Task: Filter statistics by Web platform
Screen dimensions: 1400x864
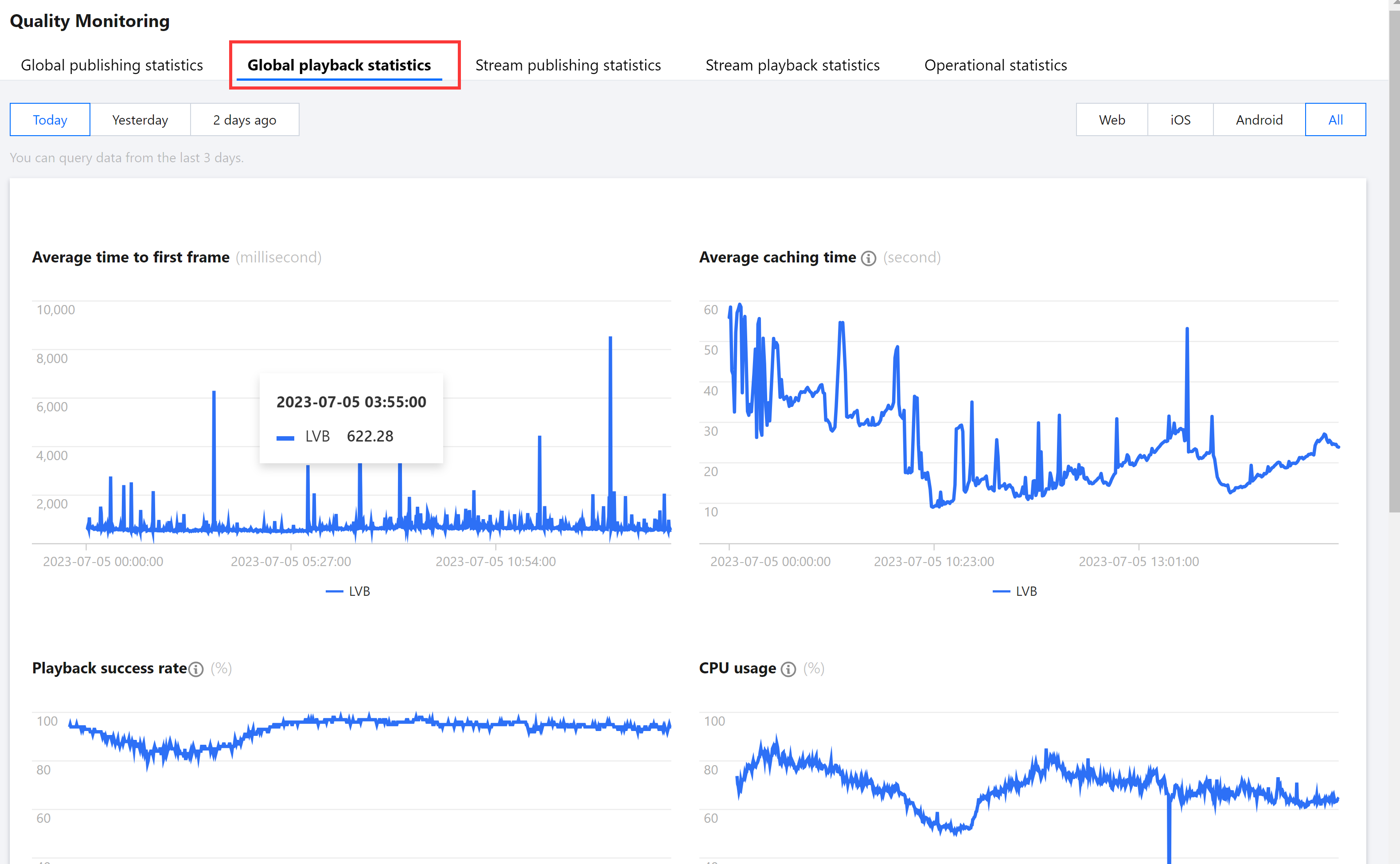Action: (1111, 120)
